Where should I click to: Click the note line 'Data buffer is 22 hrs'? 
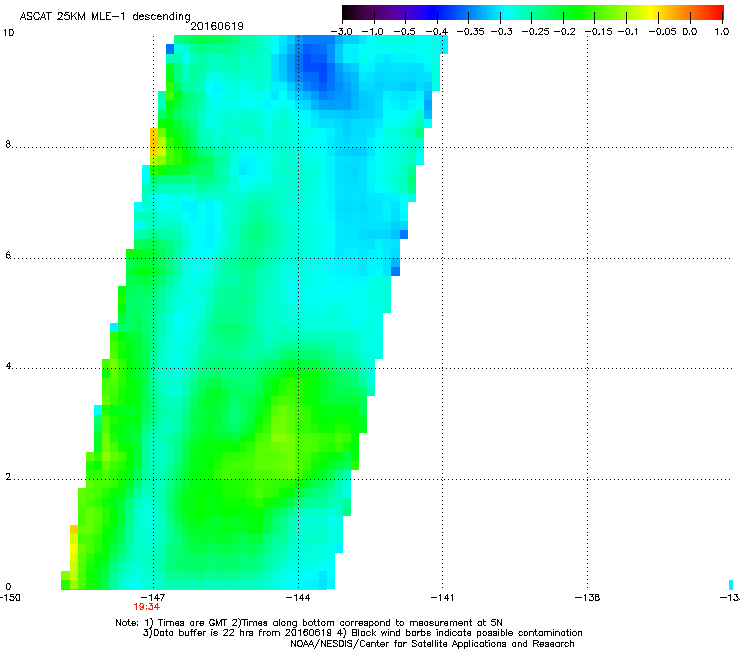click(x=362, y=633)
